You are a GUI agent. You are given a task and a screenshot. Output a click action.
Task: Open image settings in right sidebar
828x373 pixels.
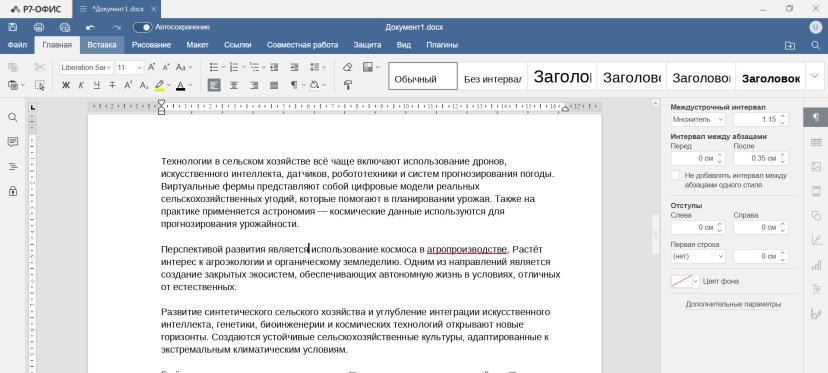pyautogui.click(x=816, y=166)
